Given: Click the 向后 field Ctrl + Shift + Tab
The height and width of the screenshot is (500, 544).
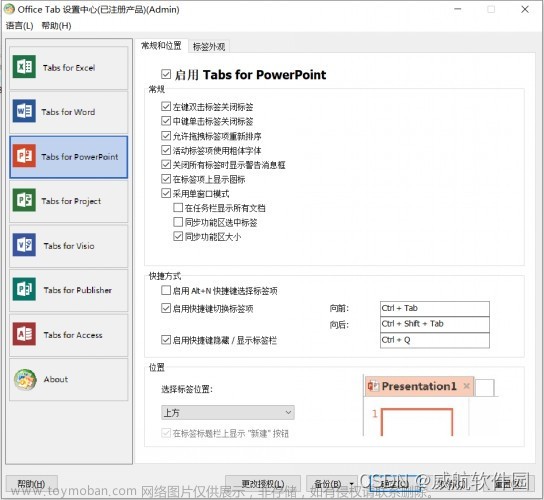Looking at the screenshot, I should [x=435, y=324].
